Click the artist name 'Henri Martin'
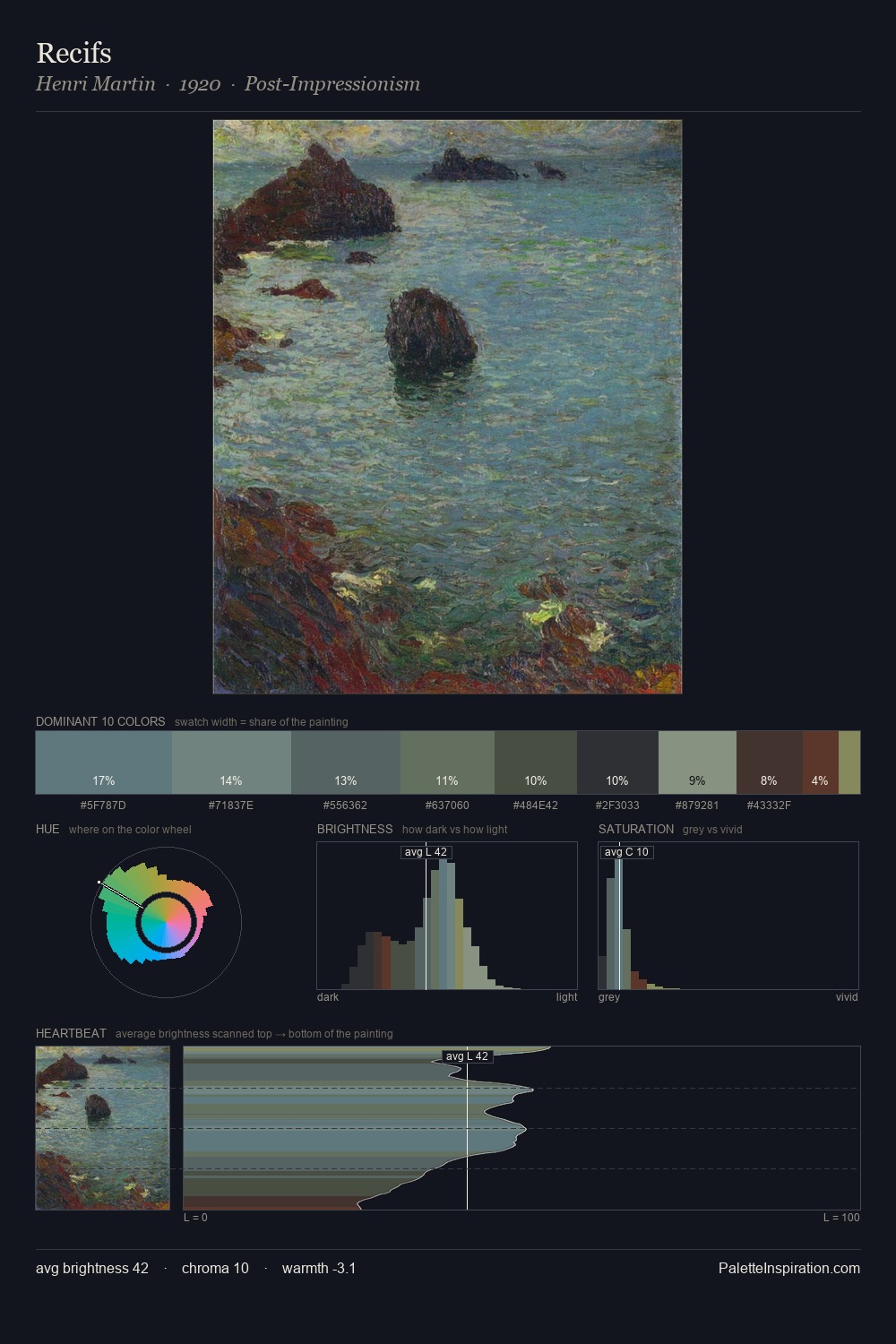896x1344 pixels. point(96,84)
